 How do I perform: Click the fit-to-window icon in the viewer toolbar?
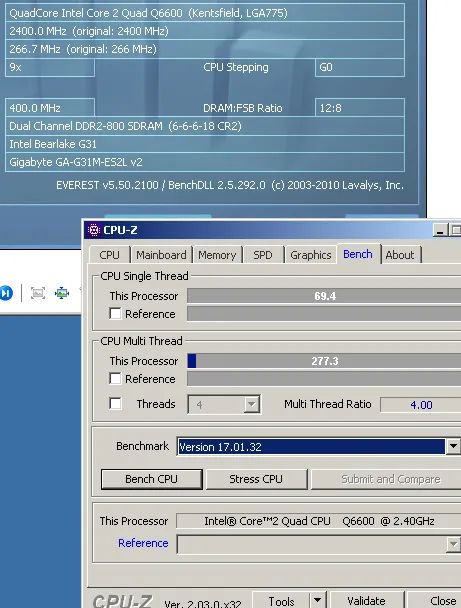pos(62,293)
